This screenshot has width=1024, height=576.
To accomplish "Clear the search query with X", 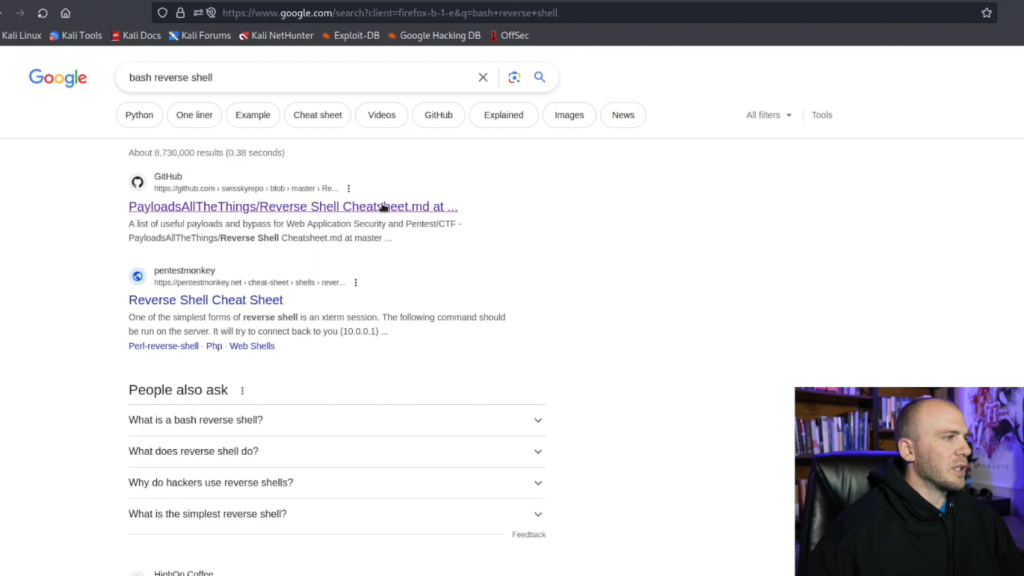I will tap(483, 77).
